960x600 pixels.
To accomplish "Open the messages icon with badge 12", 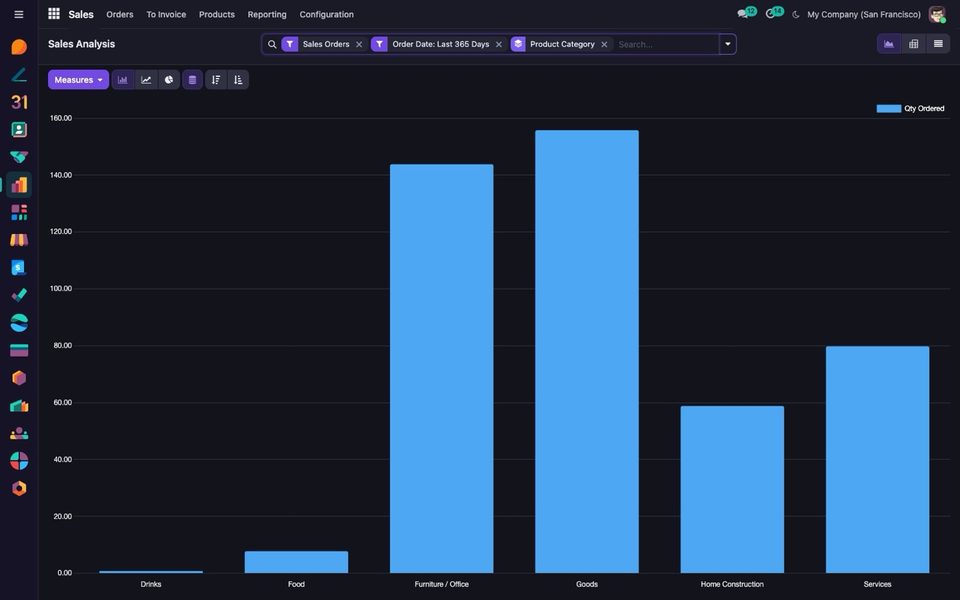I will pos(746,13).
